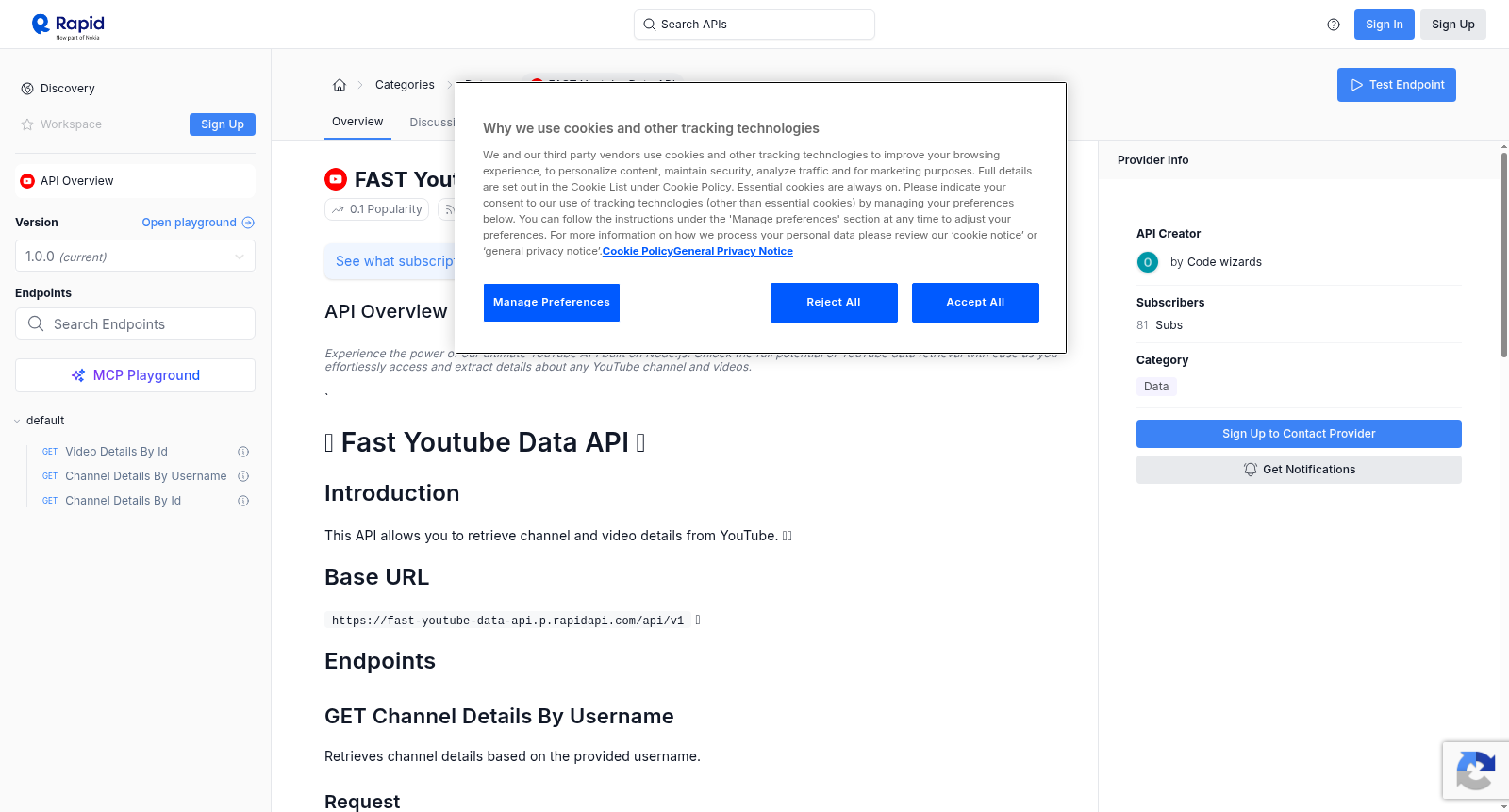Screen dimensions: 1509x812
Task: Click the Get Notifications button
Action: pos(1299,470)
